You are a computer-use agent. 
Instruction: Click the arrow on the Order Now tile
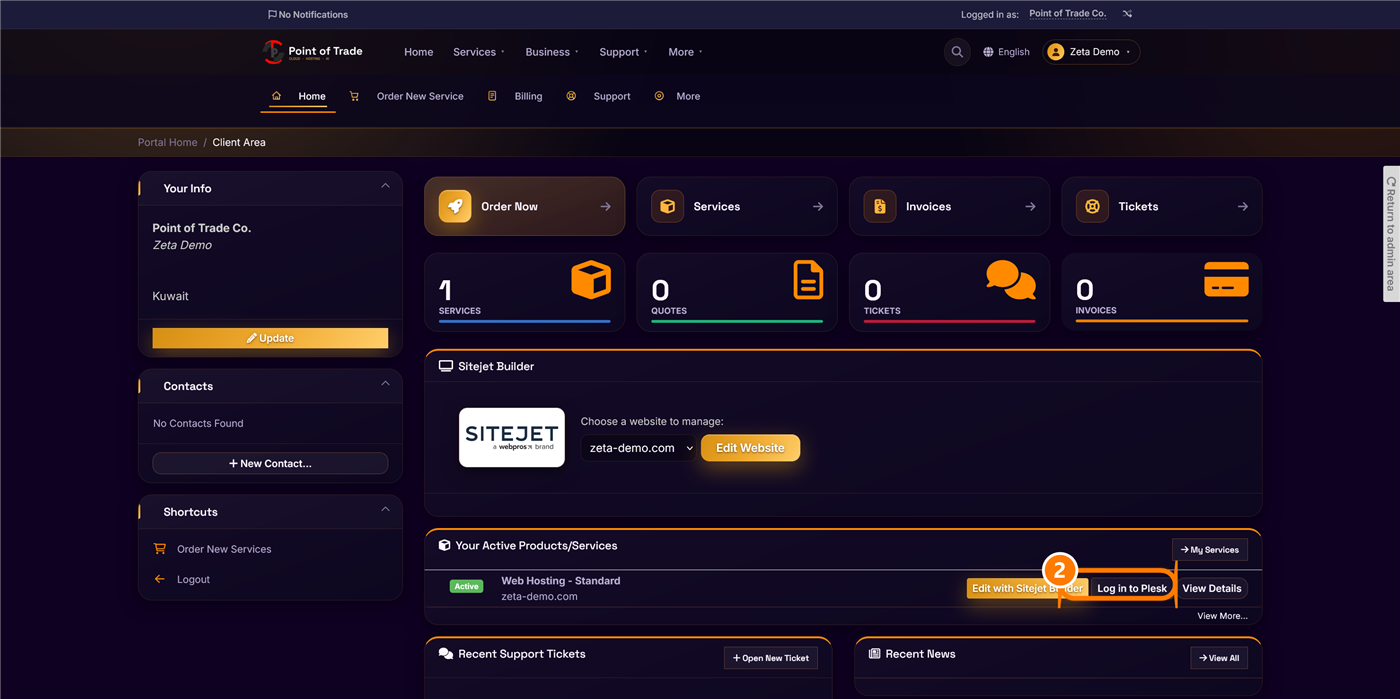(605, 206)
